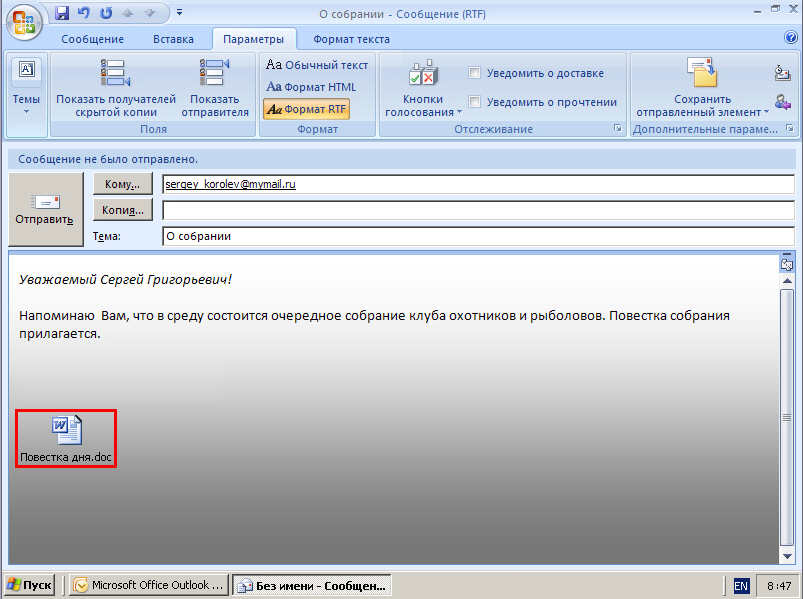Select the Повестка дня.doc attachment
804x599 pixels.
[66, 438]
